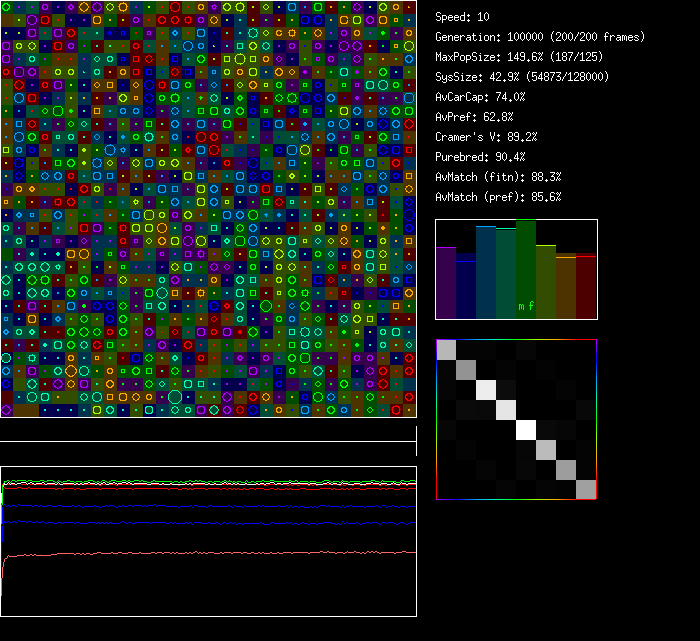Select the AvMatch (pref) statistic
The image size is (700, 641).
pyautogui.click(x=499, y=197)
